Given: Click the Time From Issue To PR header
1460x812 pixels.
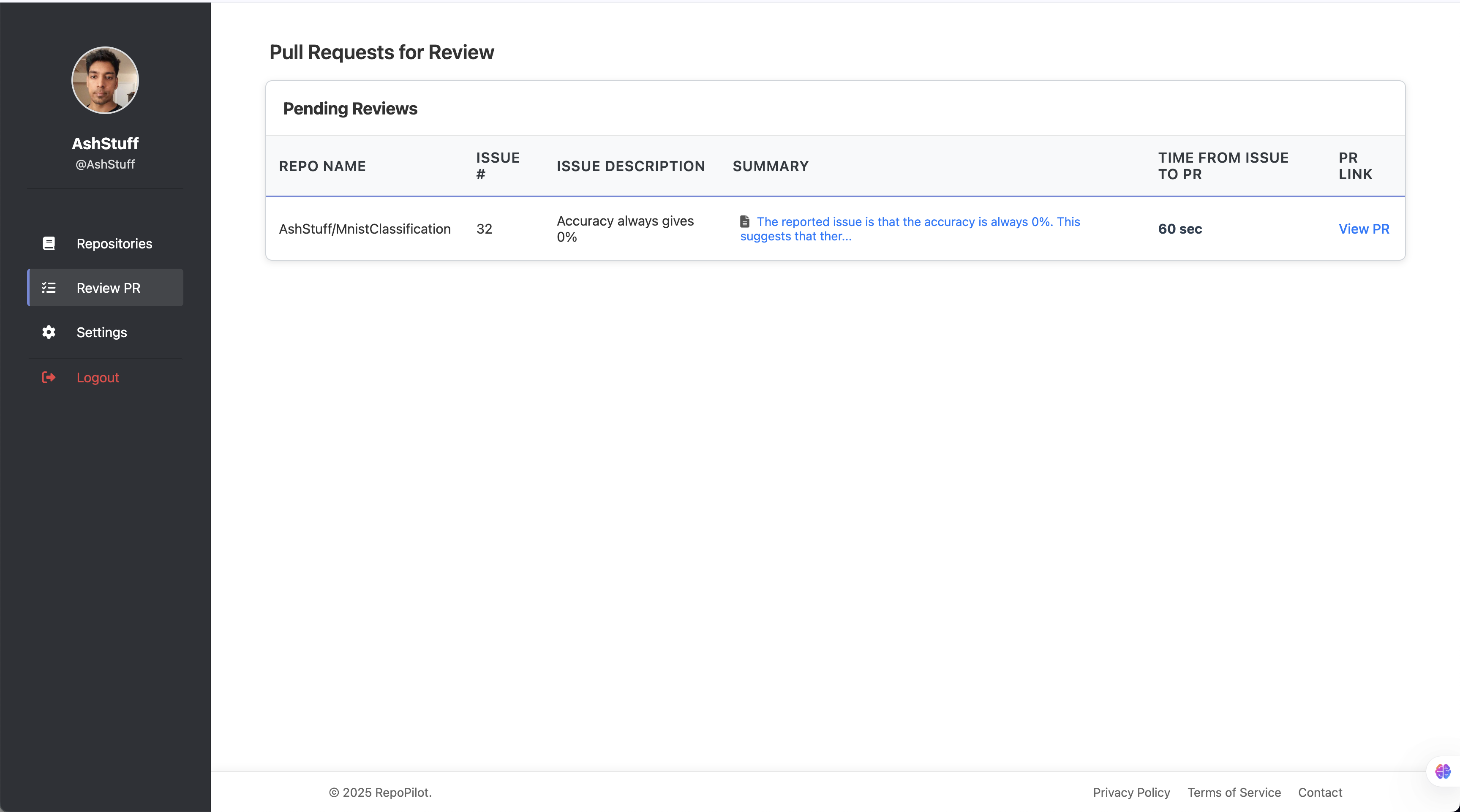Looking at the screenshot, I should (1223, 166).
